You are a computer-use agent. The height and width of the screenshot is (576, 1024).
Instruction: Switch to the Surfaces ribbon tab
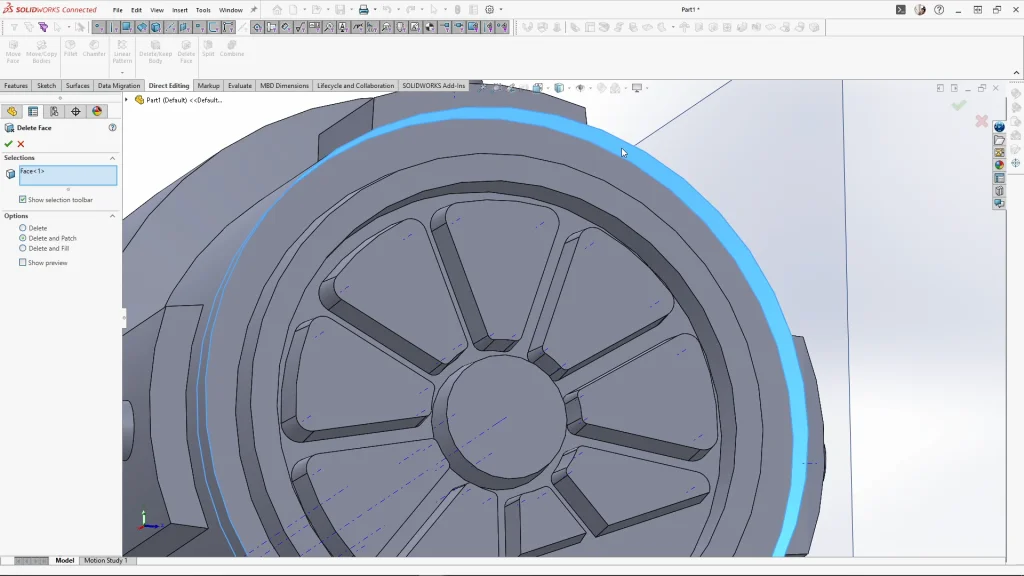pos(77,86)
